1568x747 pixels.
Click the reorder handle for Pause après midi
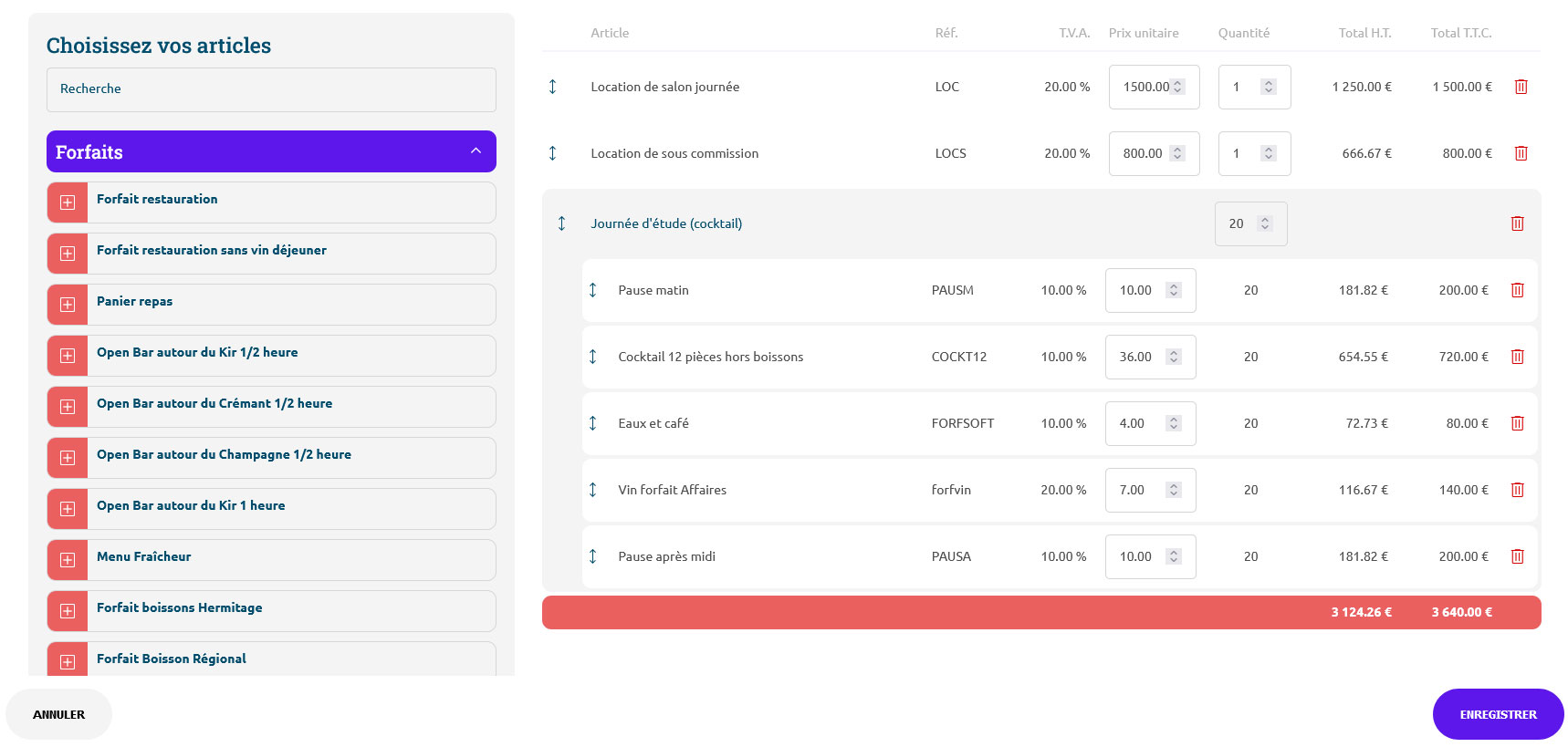click(592, 556)
